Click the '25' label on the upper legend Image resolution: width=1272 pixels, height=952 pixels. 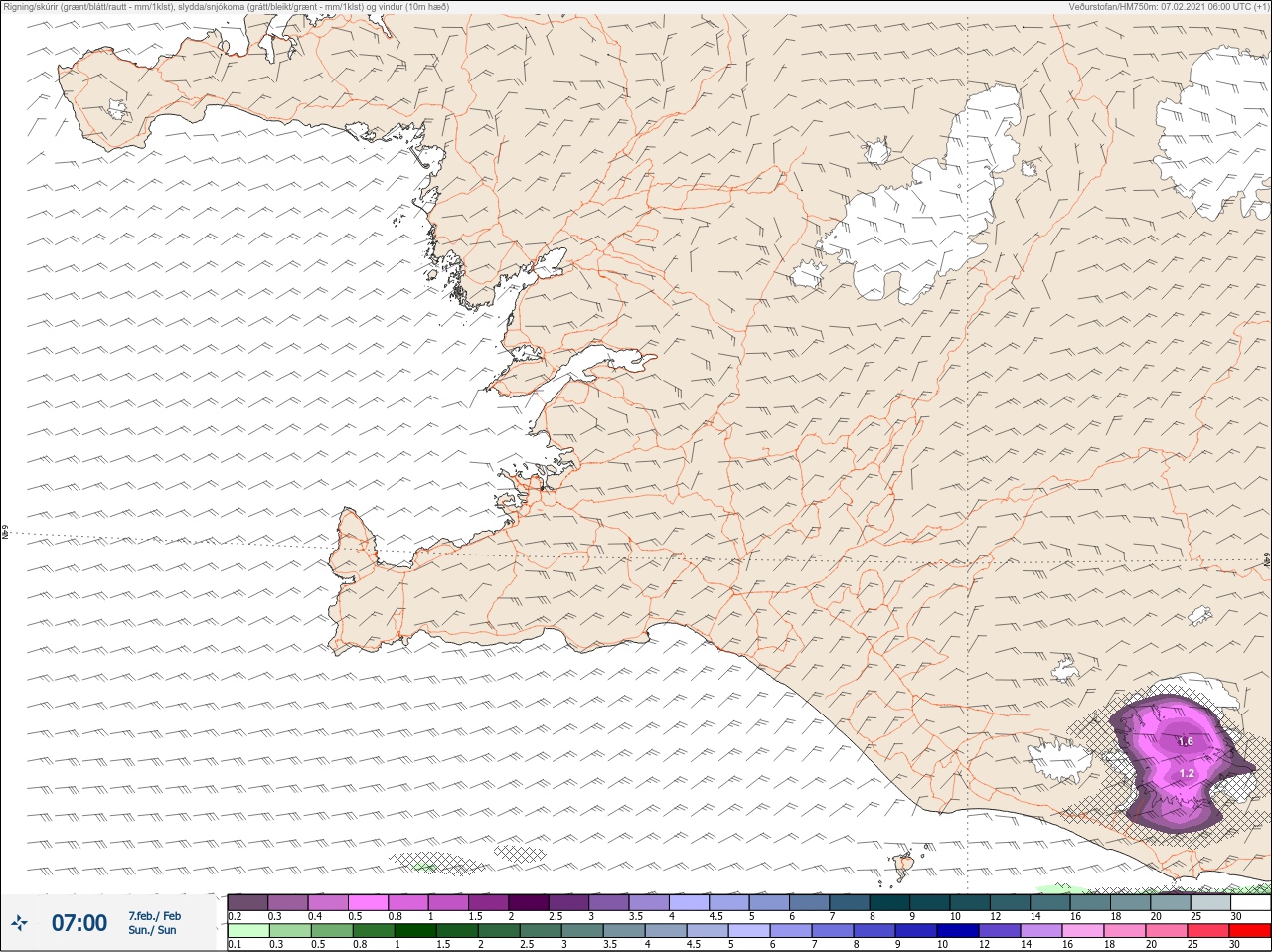point(1194,916)
